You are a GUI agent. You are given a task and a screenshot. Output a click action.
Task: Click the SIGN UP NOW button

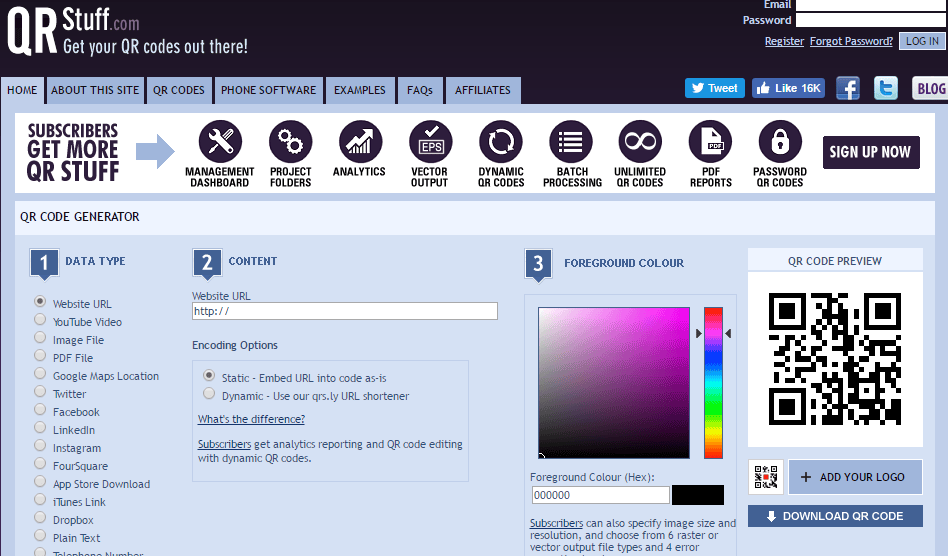click(x=871, y=152)
